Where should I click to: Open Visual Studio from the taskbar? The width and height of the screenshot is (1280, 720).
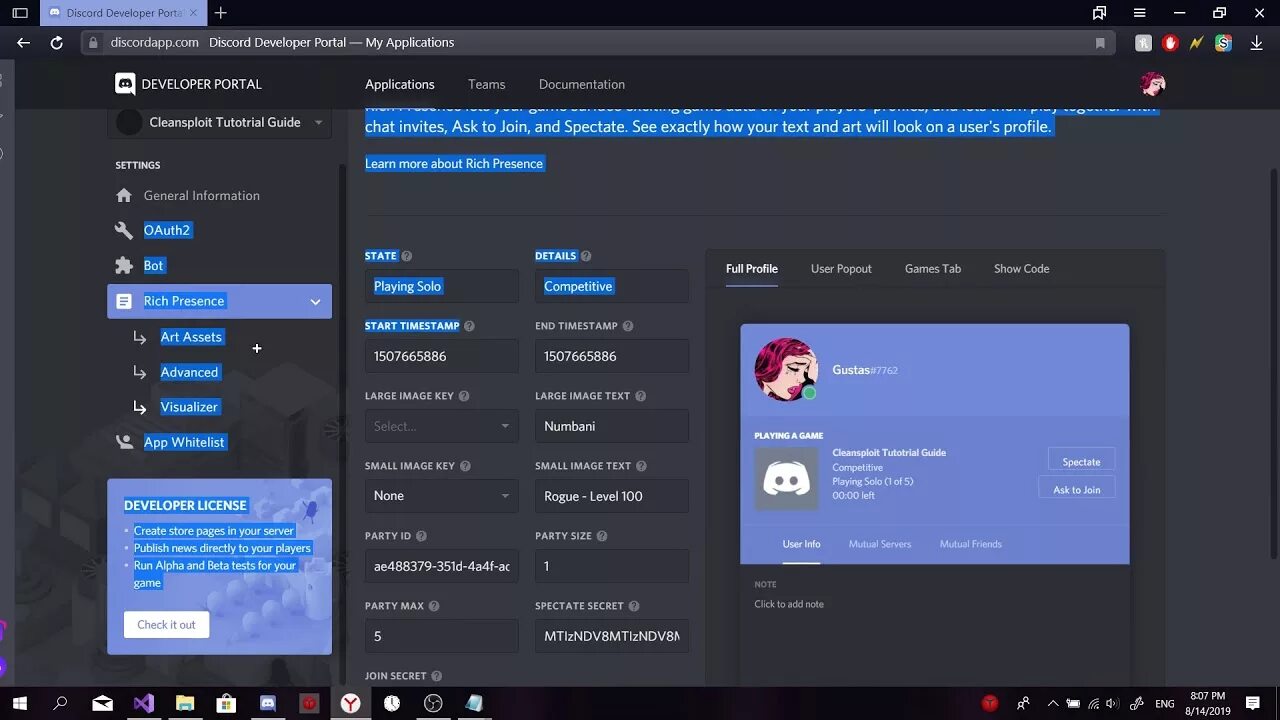click(143, 703)
